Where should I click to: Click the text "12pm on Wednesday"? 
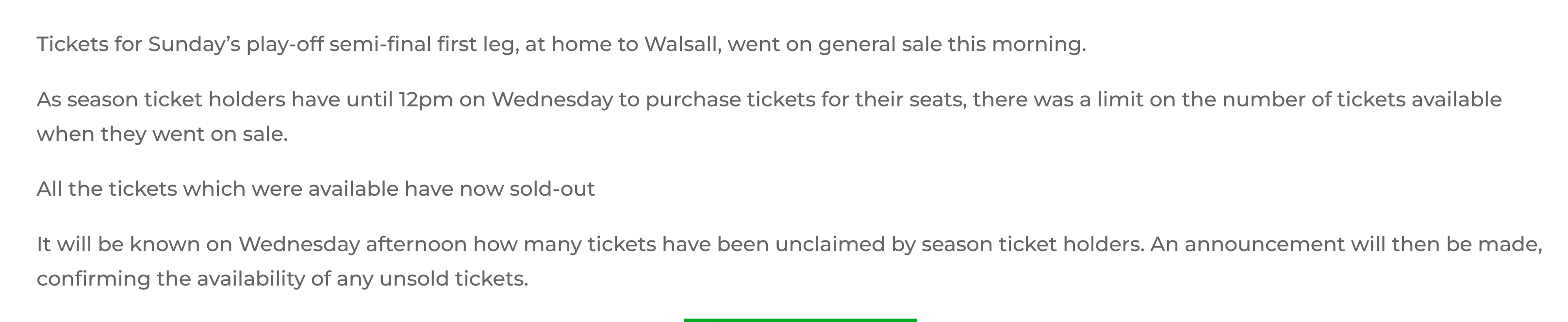pyautogui.click(x=507, y=100)
